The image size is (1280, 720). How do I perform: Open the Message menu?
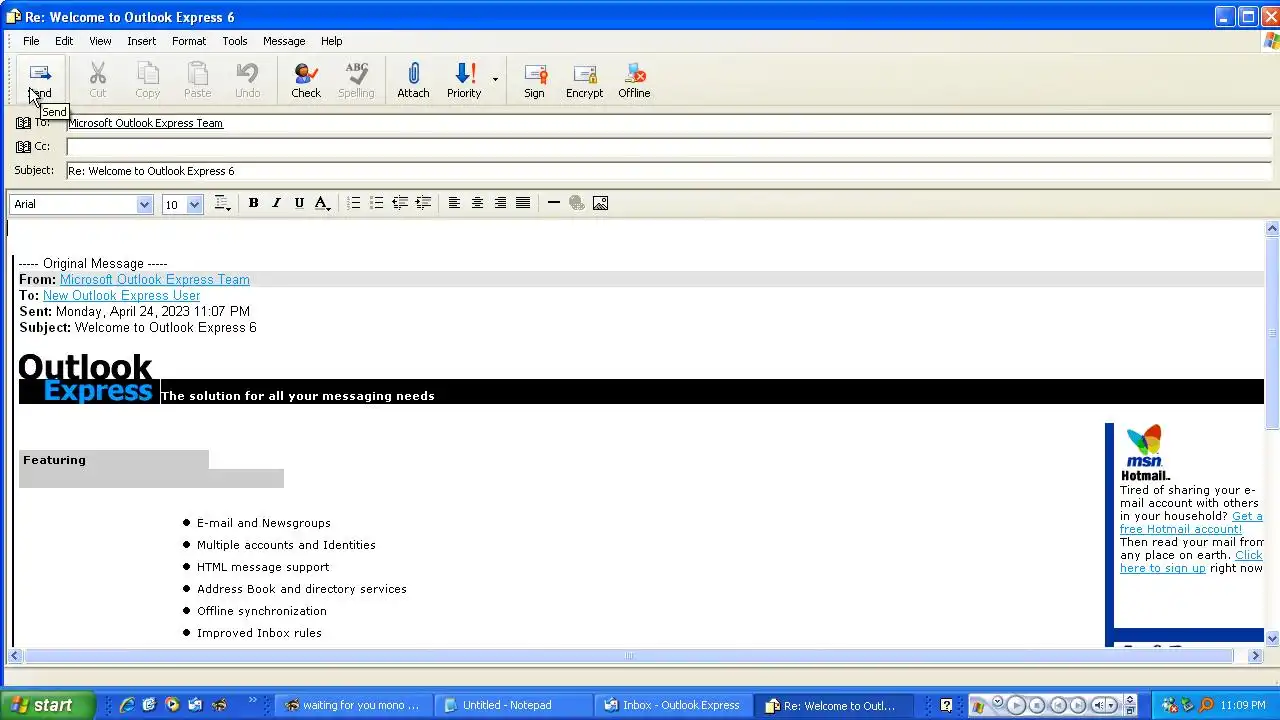click(x=284, y=41)
